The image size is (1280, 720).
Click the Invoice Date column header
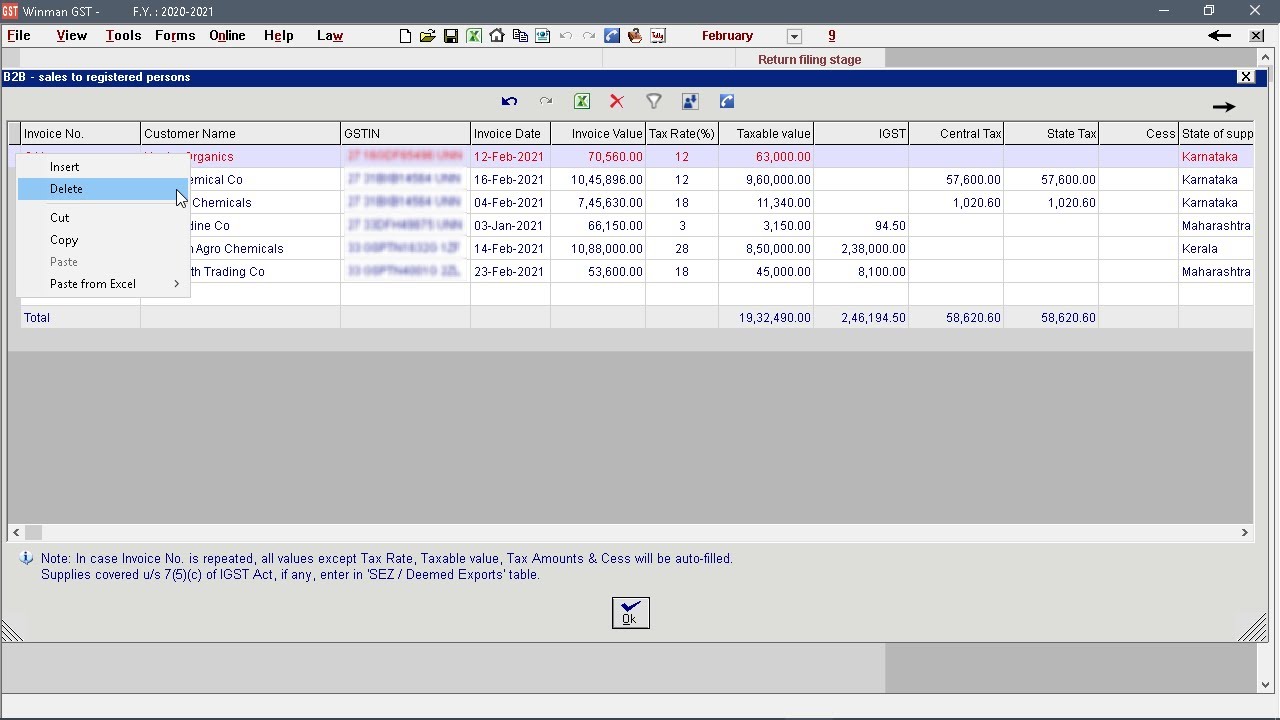(511, 134)
